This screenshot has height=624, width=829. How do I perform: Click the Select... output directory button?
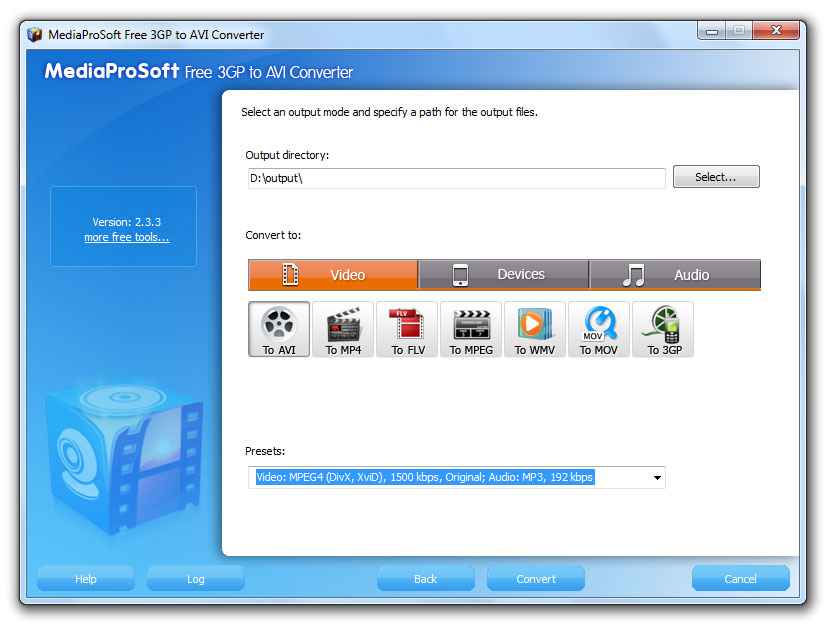pyautogui.click(x=716, y=177)
